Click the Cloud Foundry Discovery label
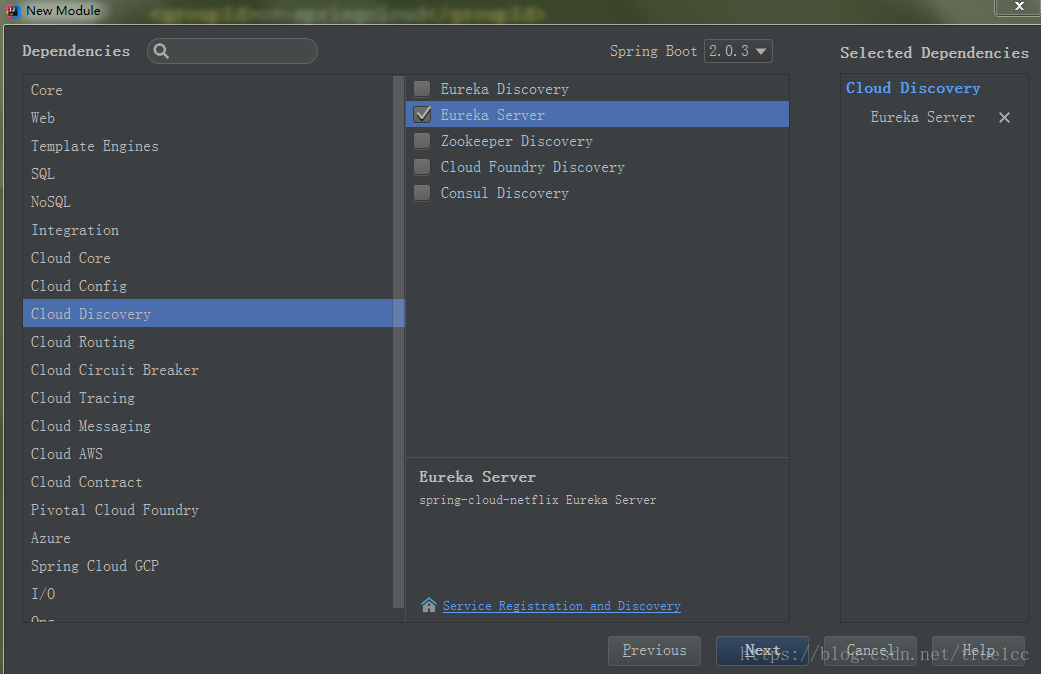This screenshot has height=674, width=1041. click(532, 167)
